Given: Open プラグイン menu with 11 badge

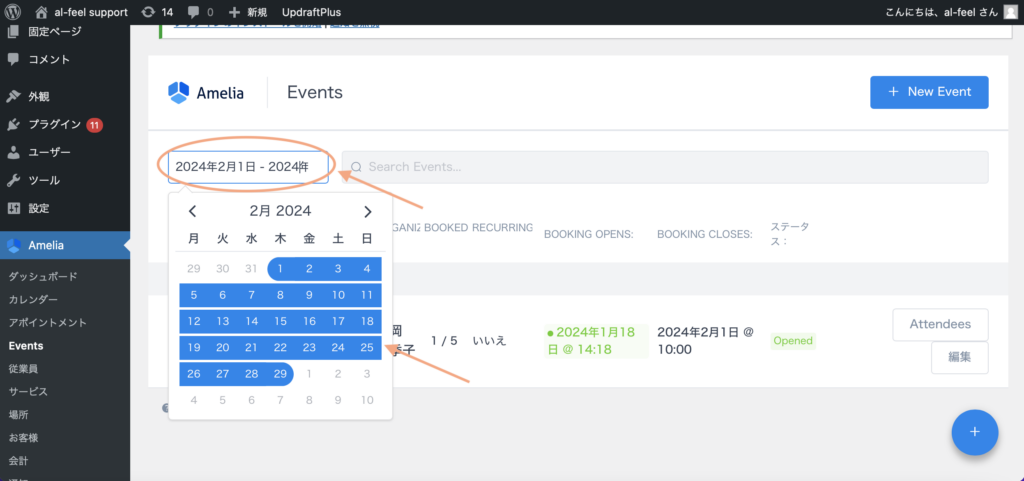Looking at the screenshot, I should pyautogui.click(x=55, y=125).
